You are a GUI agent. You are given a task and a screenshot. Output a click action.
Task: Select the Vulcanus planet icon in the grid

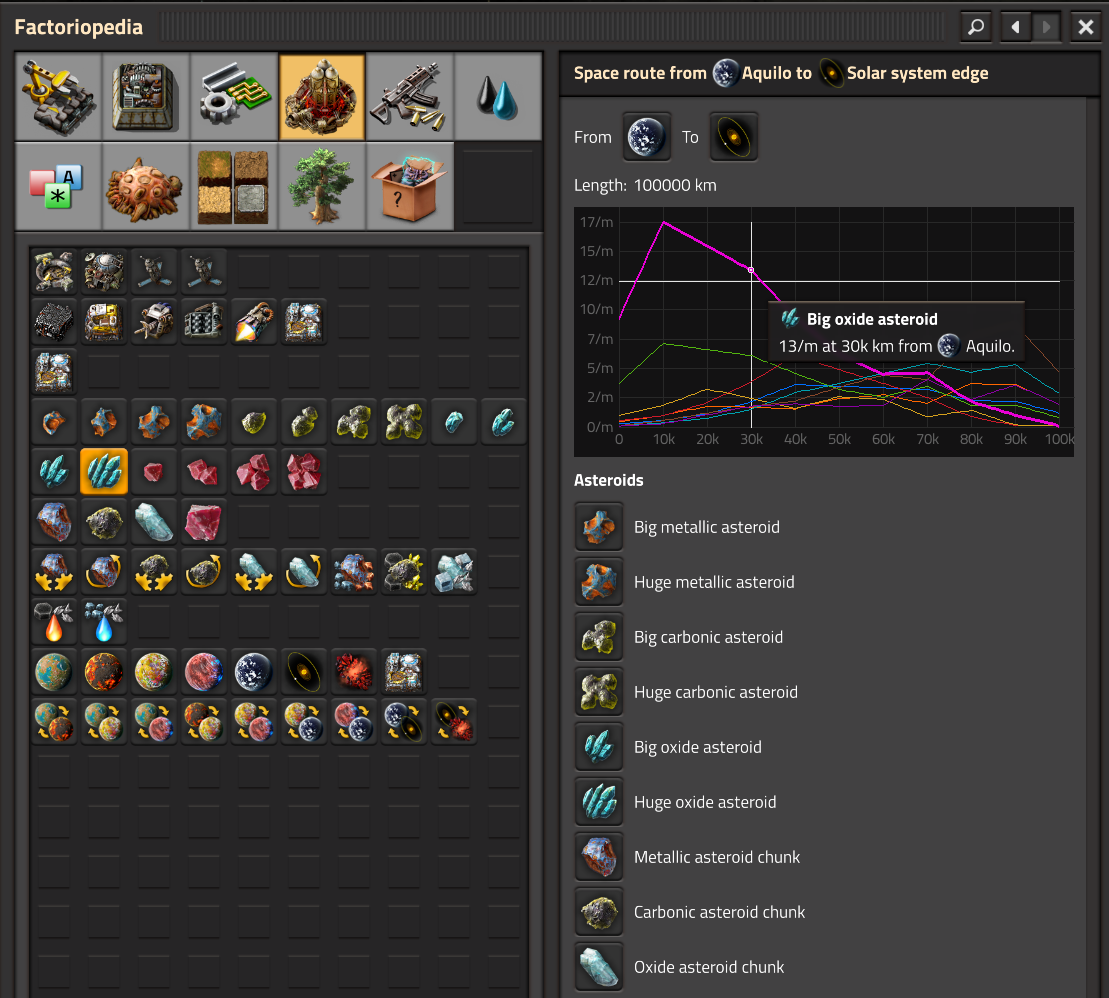tap(104, 672)
